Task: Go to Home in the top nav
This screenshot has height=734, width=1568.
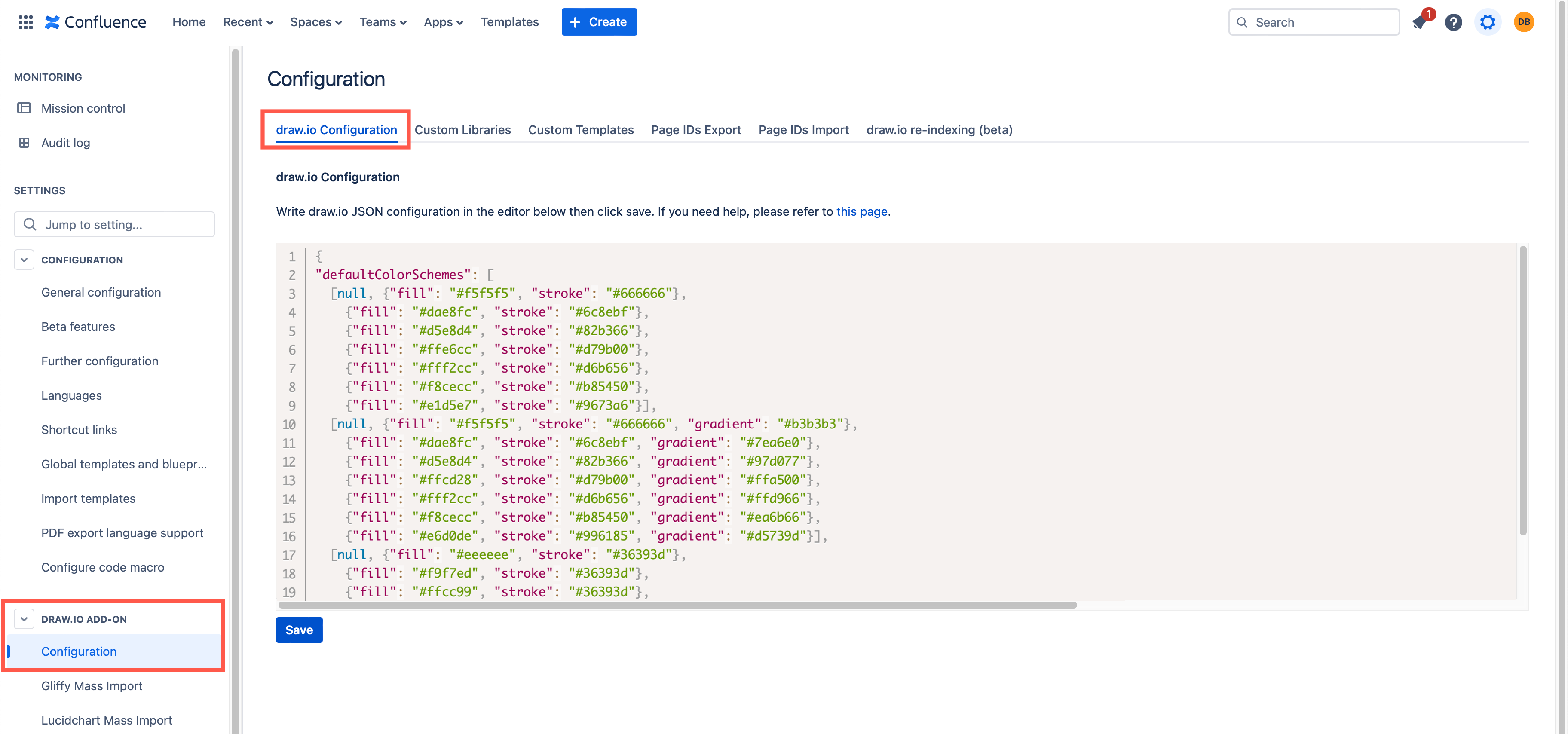Action: pyautogui.click(x=189, y=22)
